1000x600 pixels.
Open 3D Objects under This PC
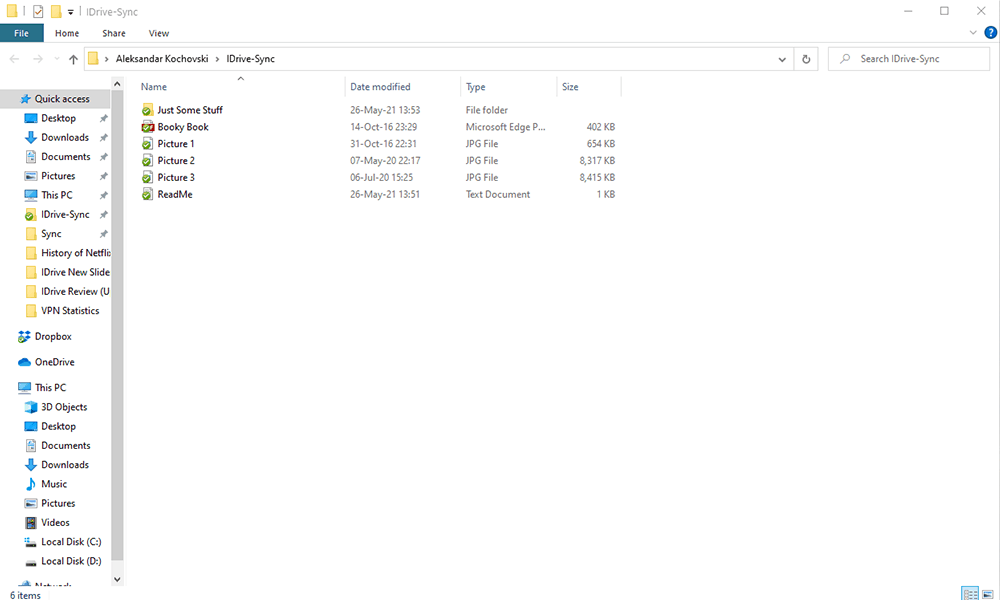click(x=64, y=407)
